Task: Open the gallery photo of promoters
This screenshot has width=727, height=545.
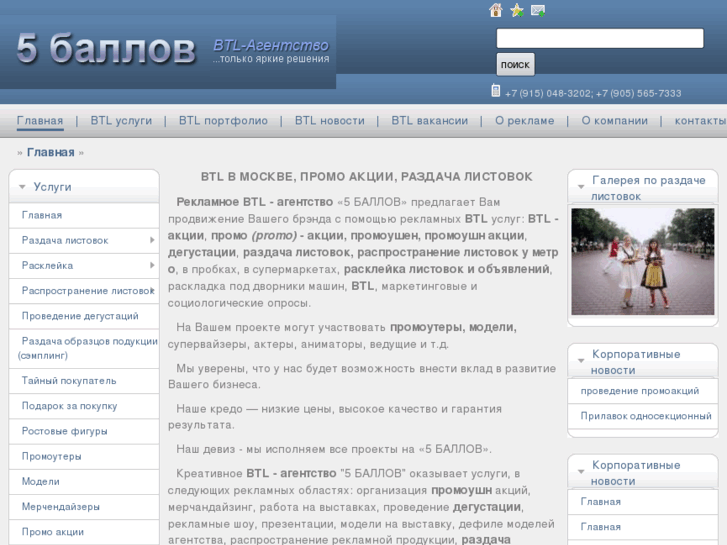Action: tap(642, 261)
